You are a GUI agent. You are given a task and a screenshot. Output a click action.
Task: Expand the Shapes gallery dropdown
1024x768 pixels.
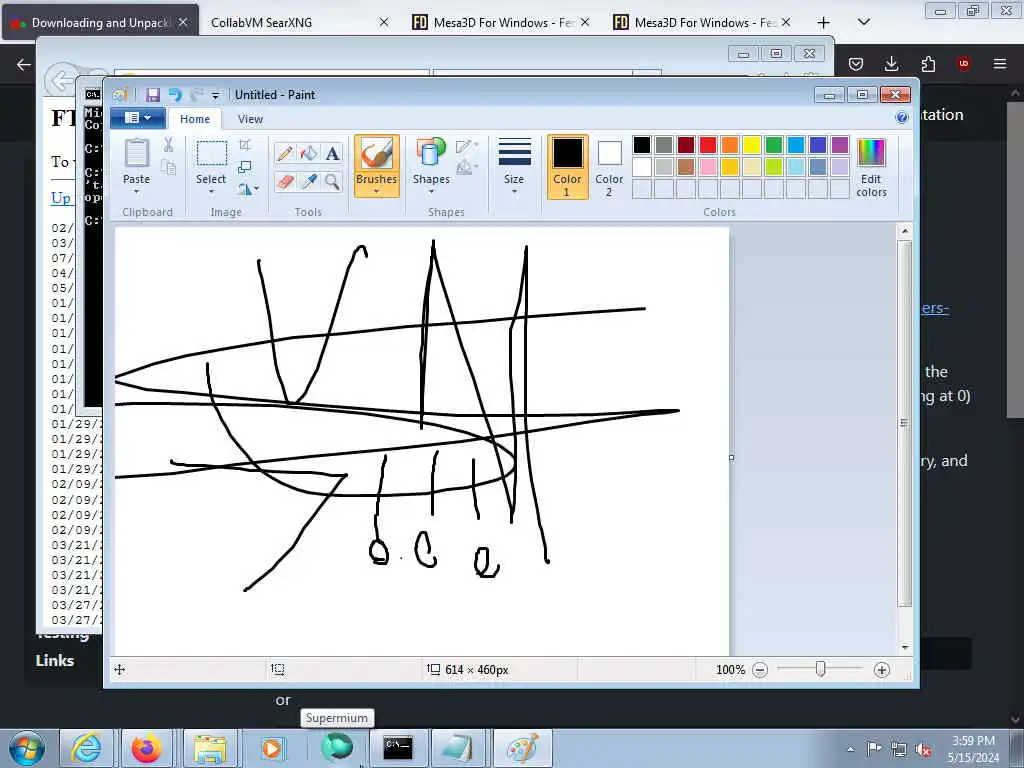click(431, 191)
